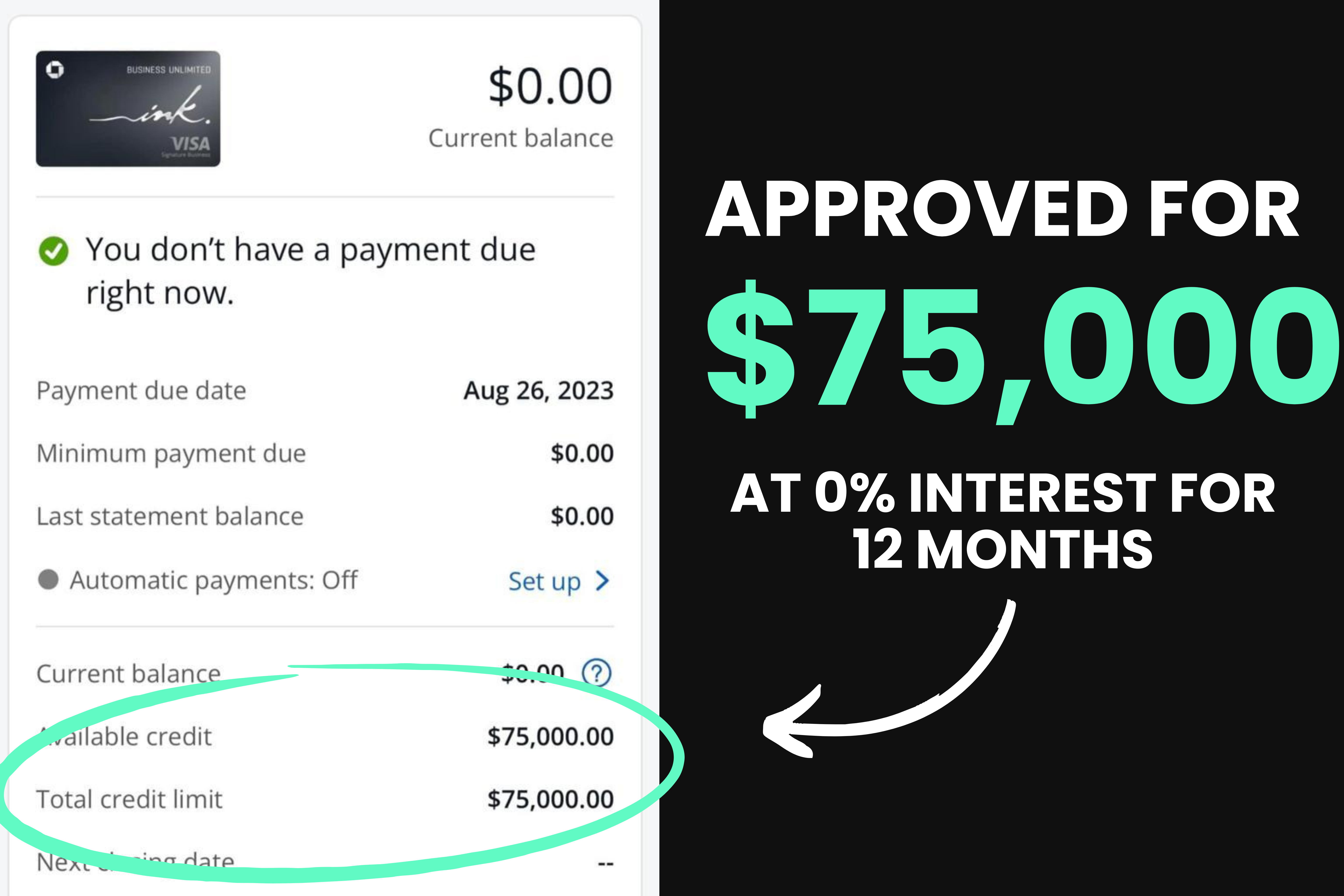Click the Last statement balance label
This screenshot has height=896, width=1344.
pyautogui.click(x=170, y=517)
